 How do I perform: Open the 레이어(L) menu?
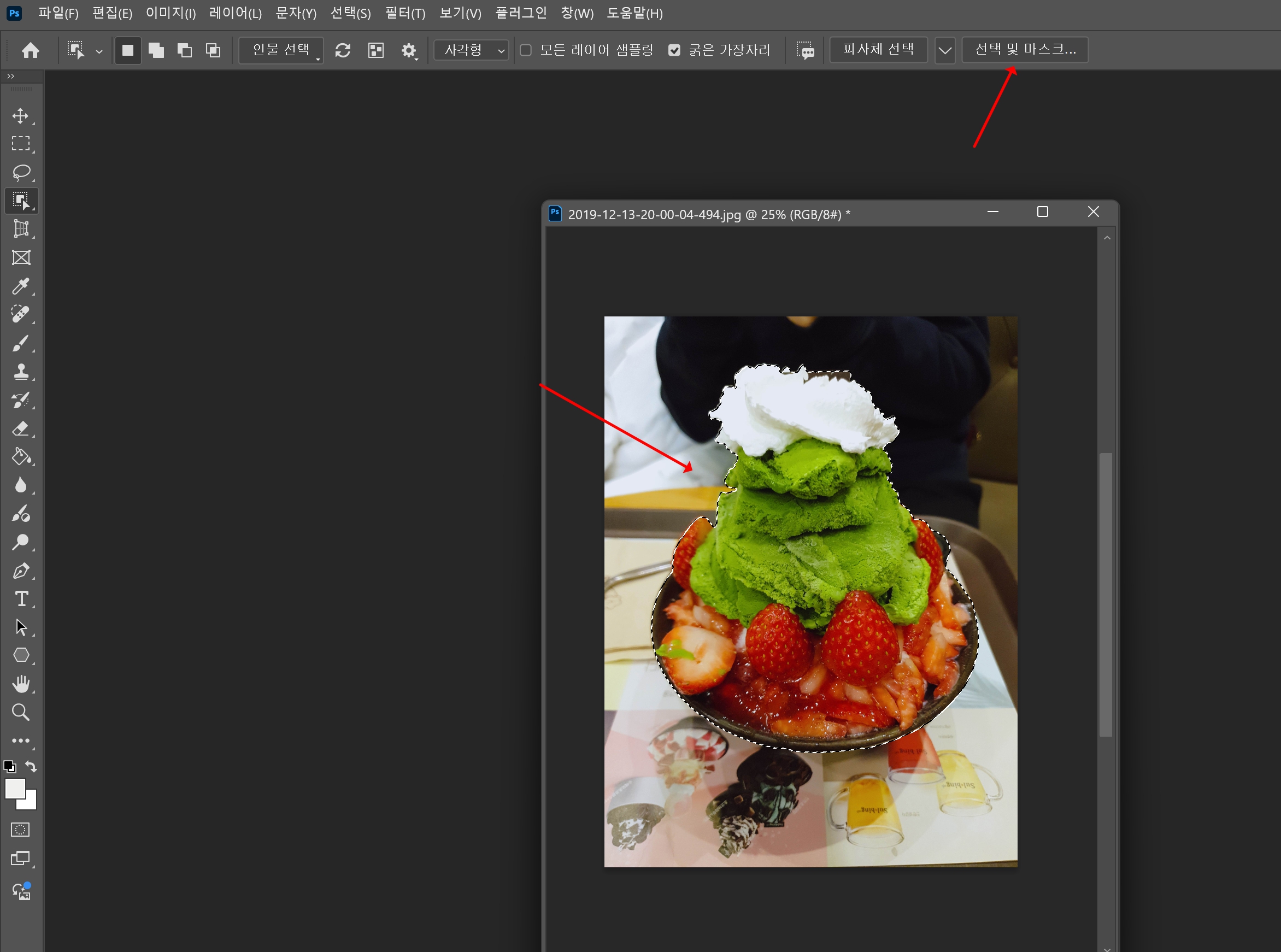pos(235,13)
